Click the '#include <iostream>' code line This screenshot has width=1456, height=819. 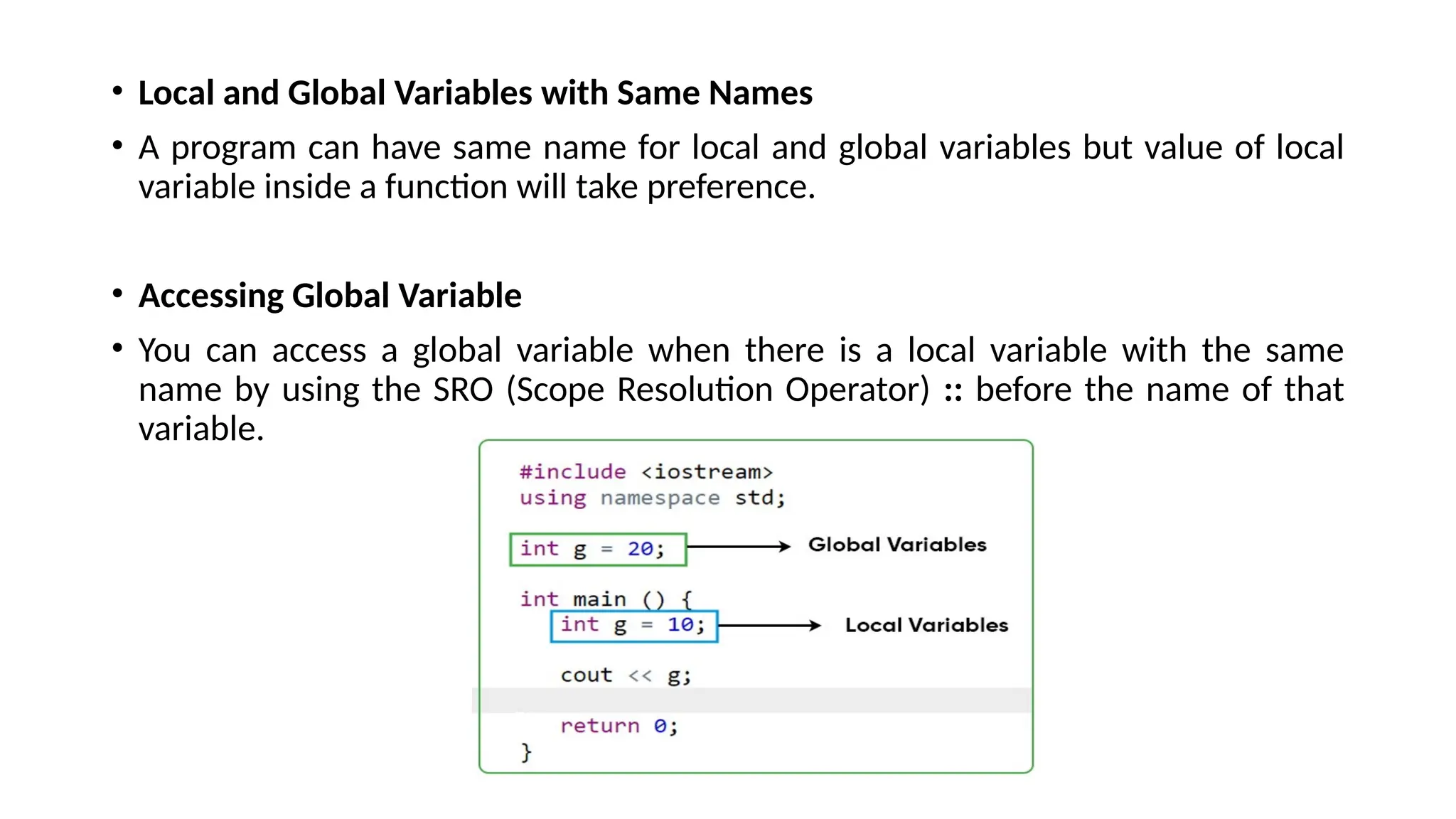[646, 472]
